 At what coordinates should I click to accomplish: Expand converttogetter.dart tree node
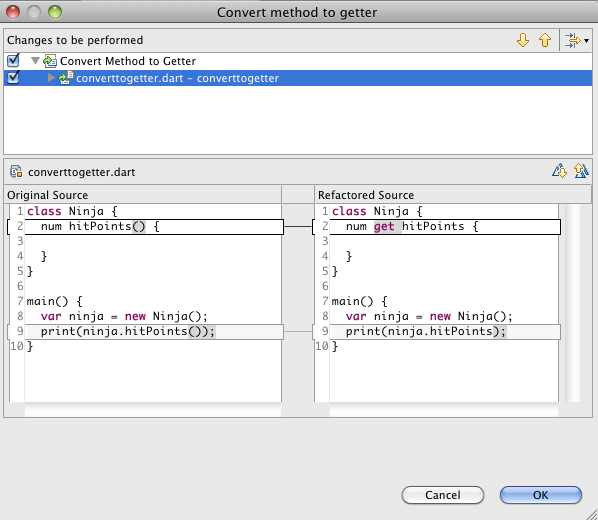(51, 78)
